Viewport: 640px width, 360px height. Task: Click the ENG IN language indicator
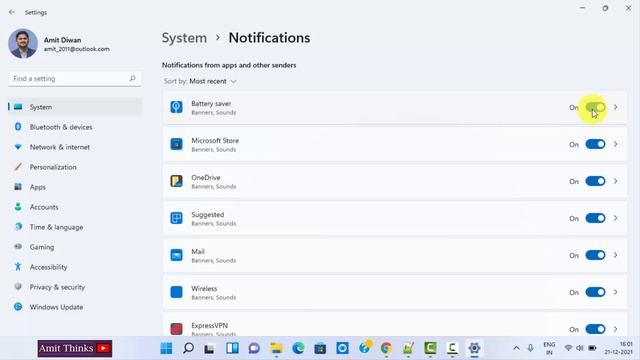549,348
